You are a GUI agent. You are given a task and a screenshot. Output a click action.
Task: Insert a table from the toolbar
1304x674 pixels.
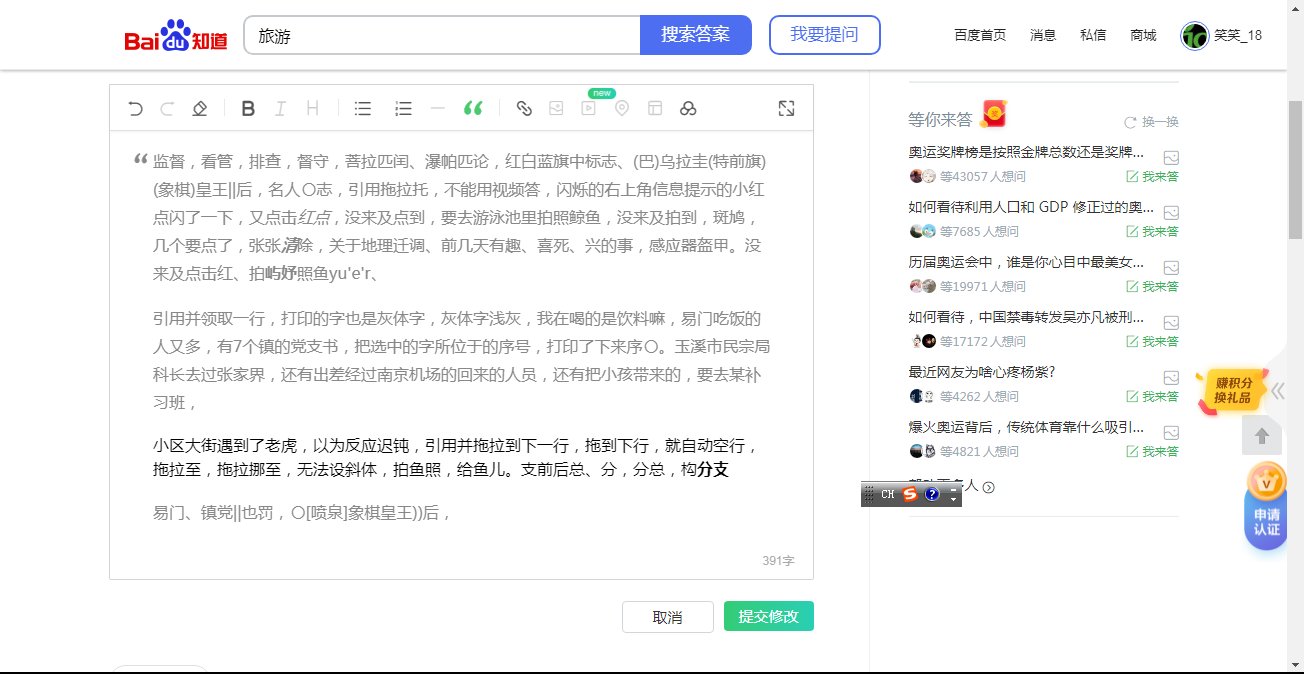click(x=655, y=108)
